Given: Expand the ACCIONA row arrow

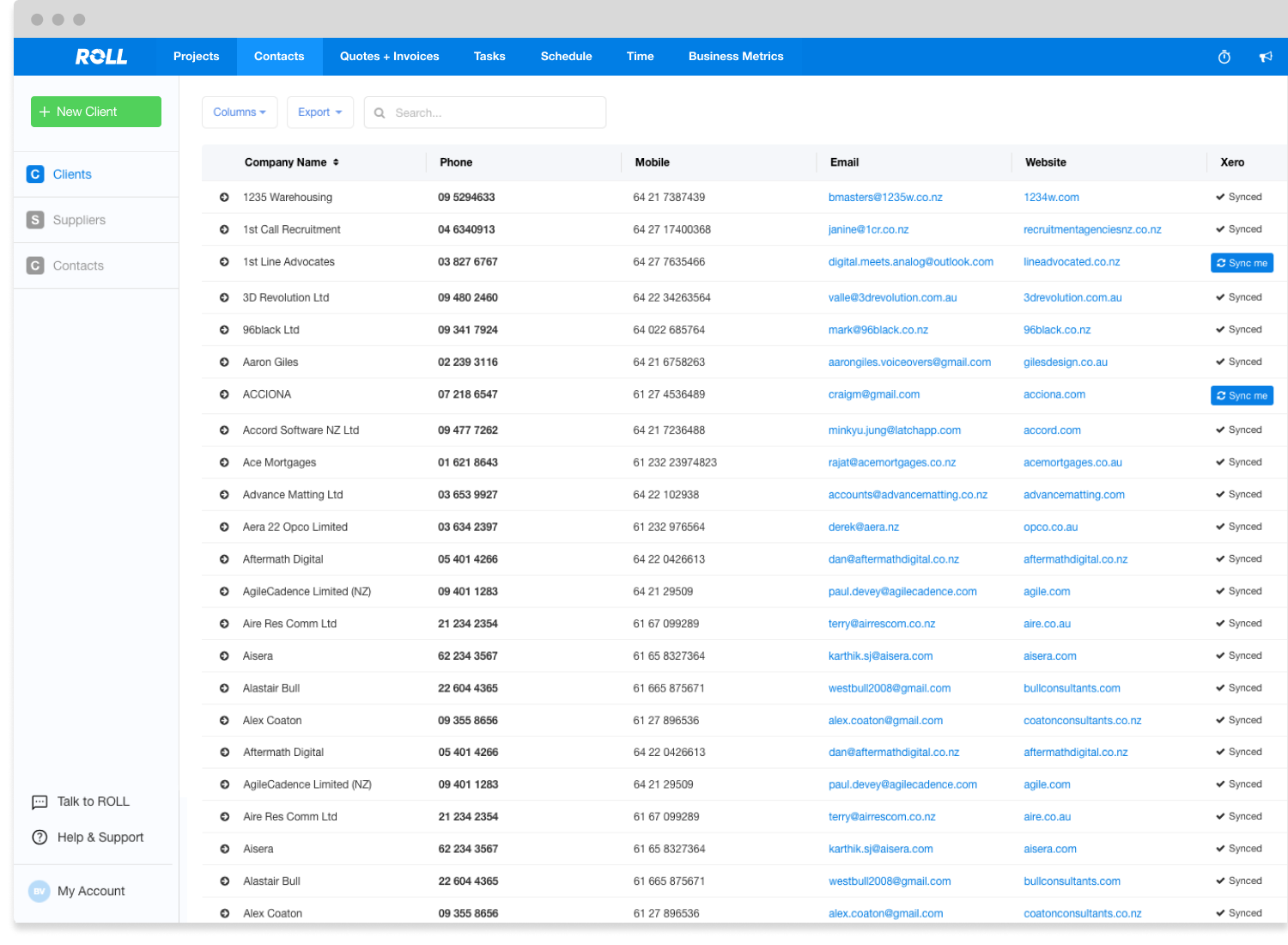Looking at the screenshot, I should [224, 395].
